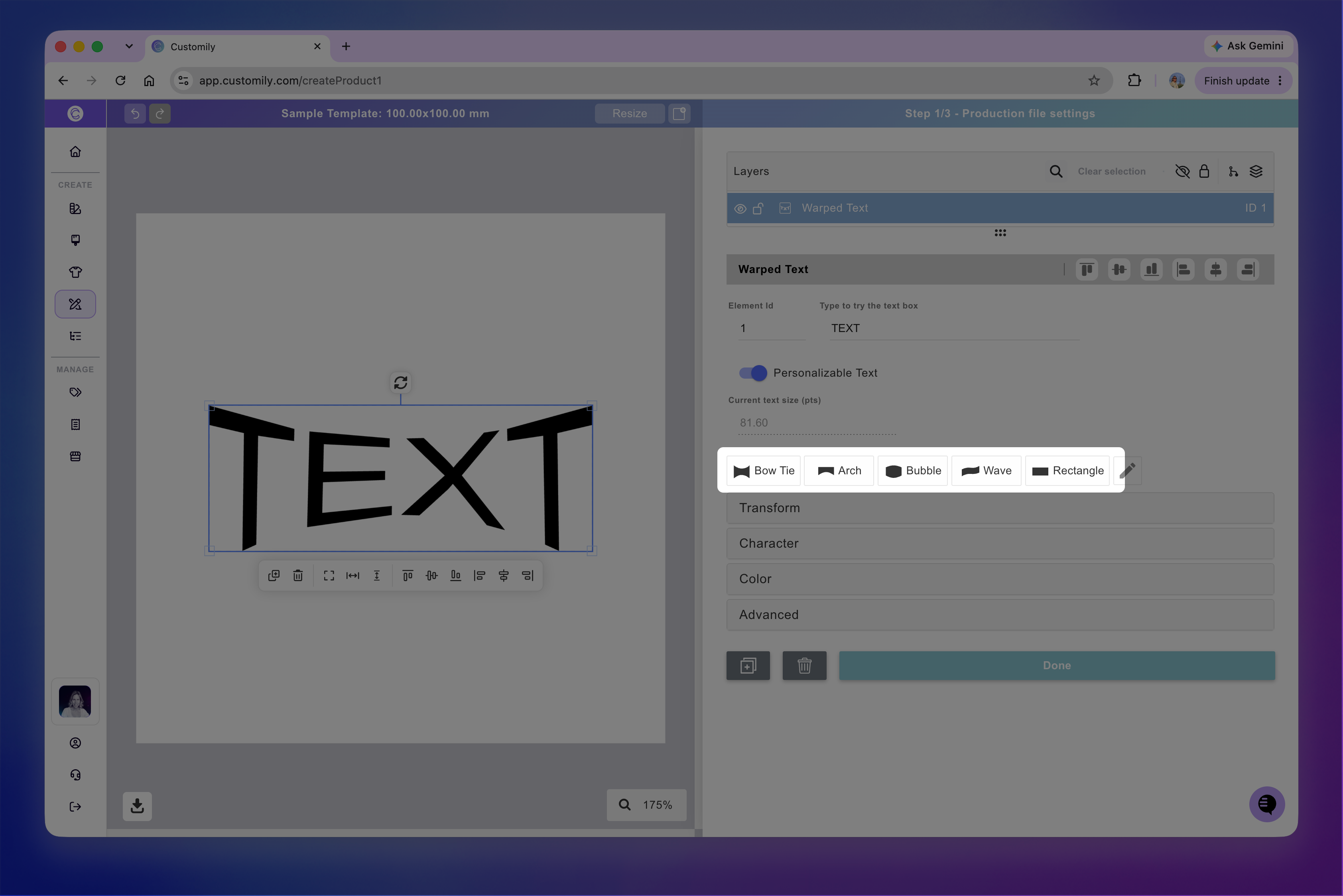Click the Done button
The width and height of the screenshot is (1343, 896).
pyautogui.click(x=1057, y=665)
